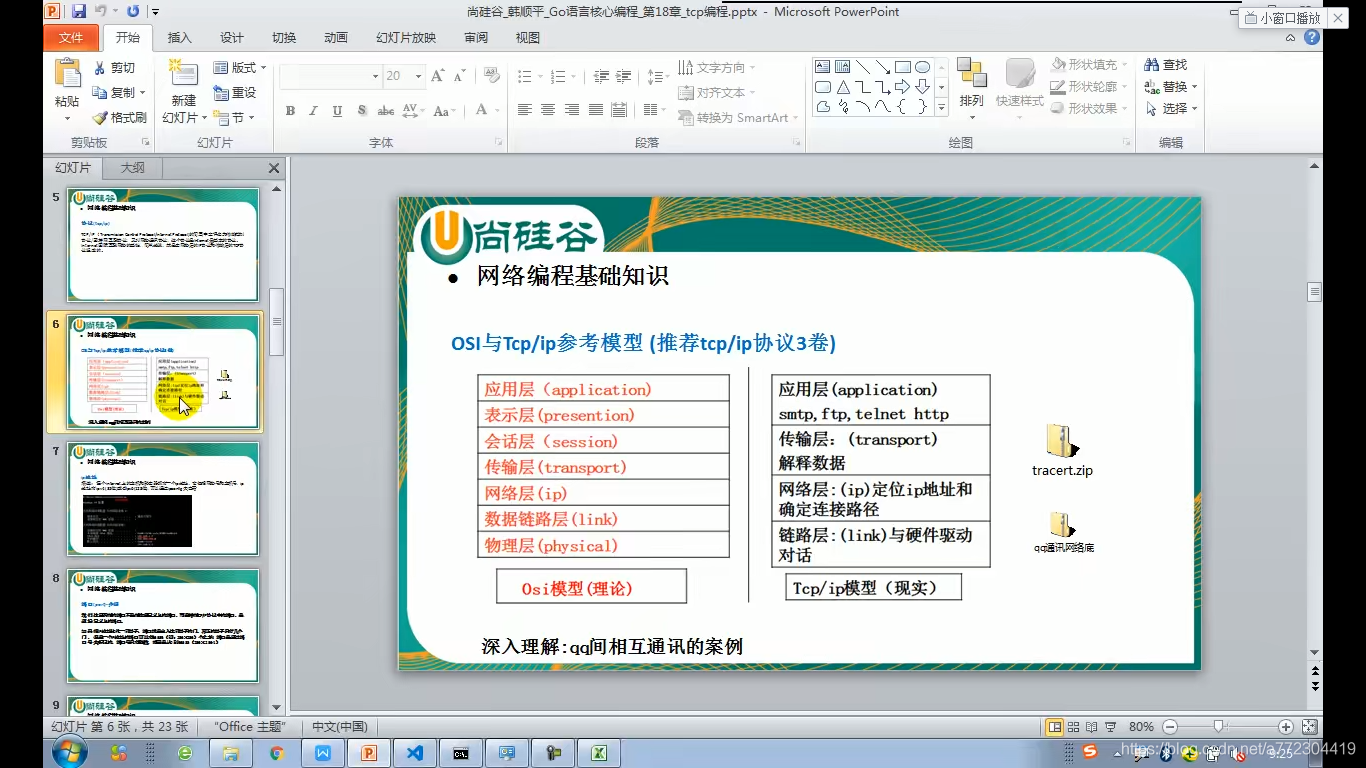The height and width of the screenshot is (768, 1366).
Task: Open the Text Direction (文字方向) dropdown
Action: click(x=717, y=68)
